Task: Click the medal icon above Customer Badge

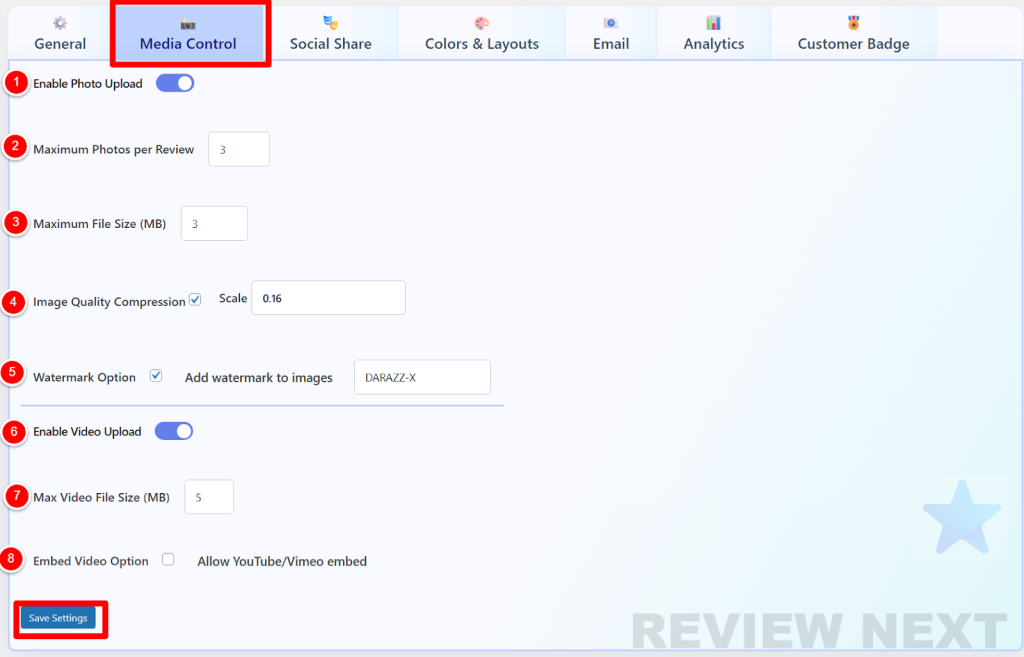Action: click(x=853, y=22)
